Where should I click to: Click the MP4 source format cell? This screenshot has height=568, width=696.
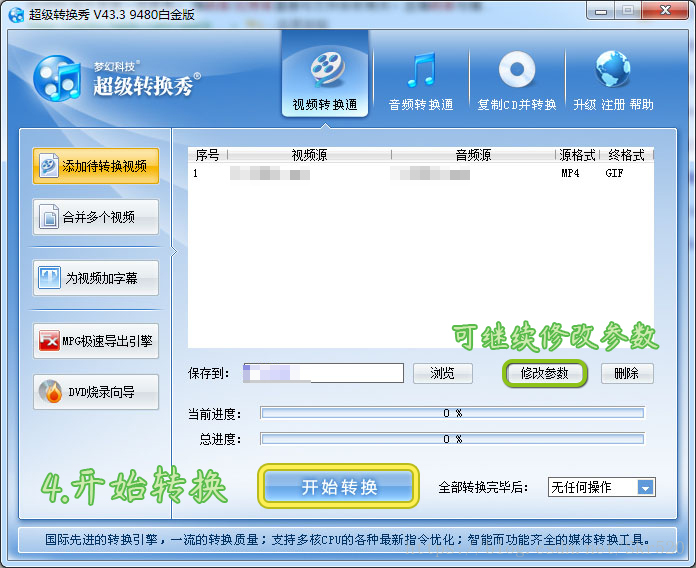pos(570,173)
